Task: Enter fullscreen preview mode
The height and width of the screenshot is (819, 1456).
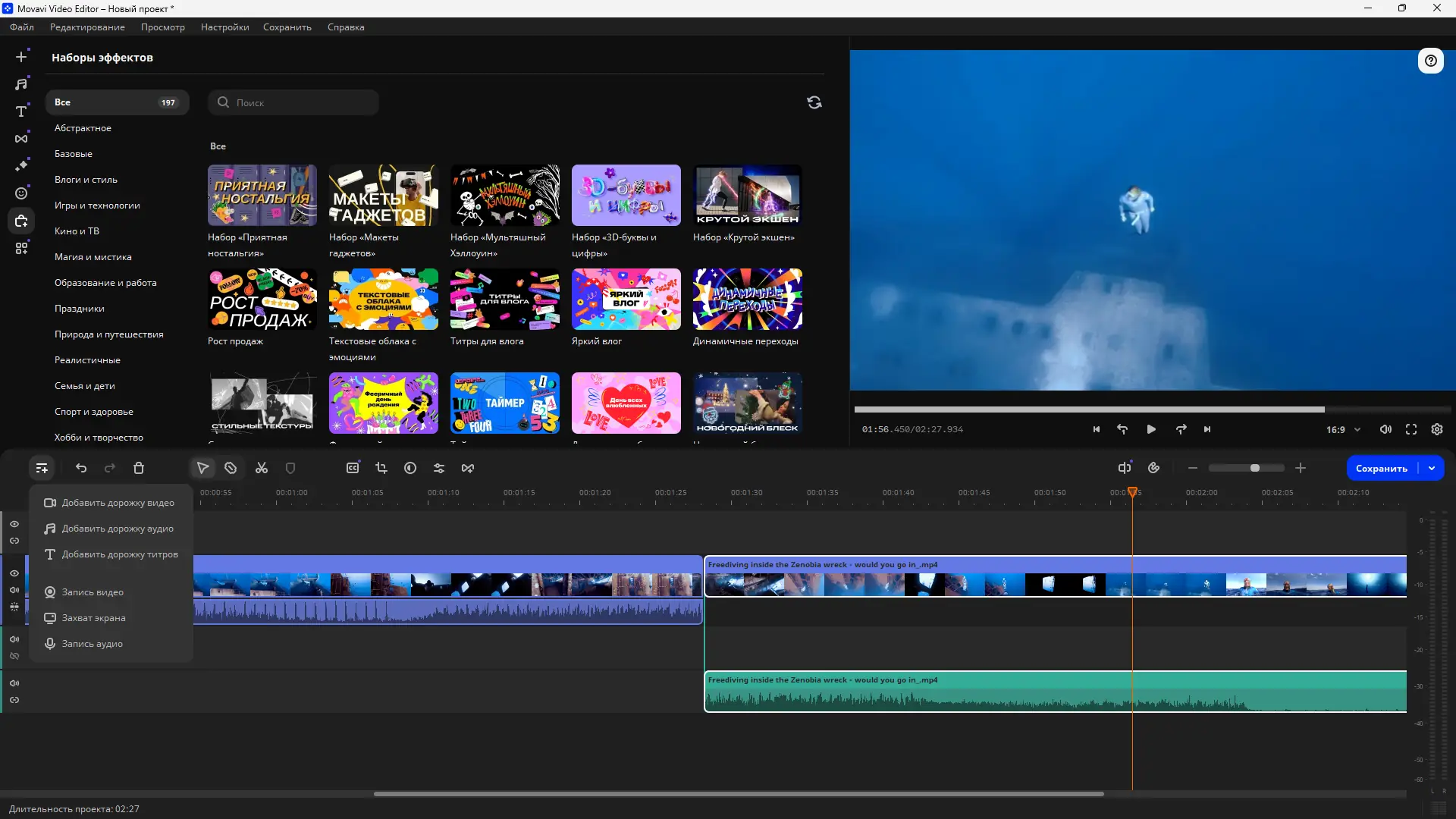Action: (x=1411, y=429)
